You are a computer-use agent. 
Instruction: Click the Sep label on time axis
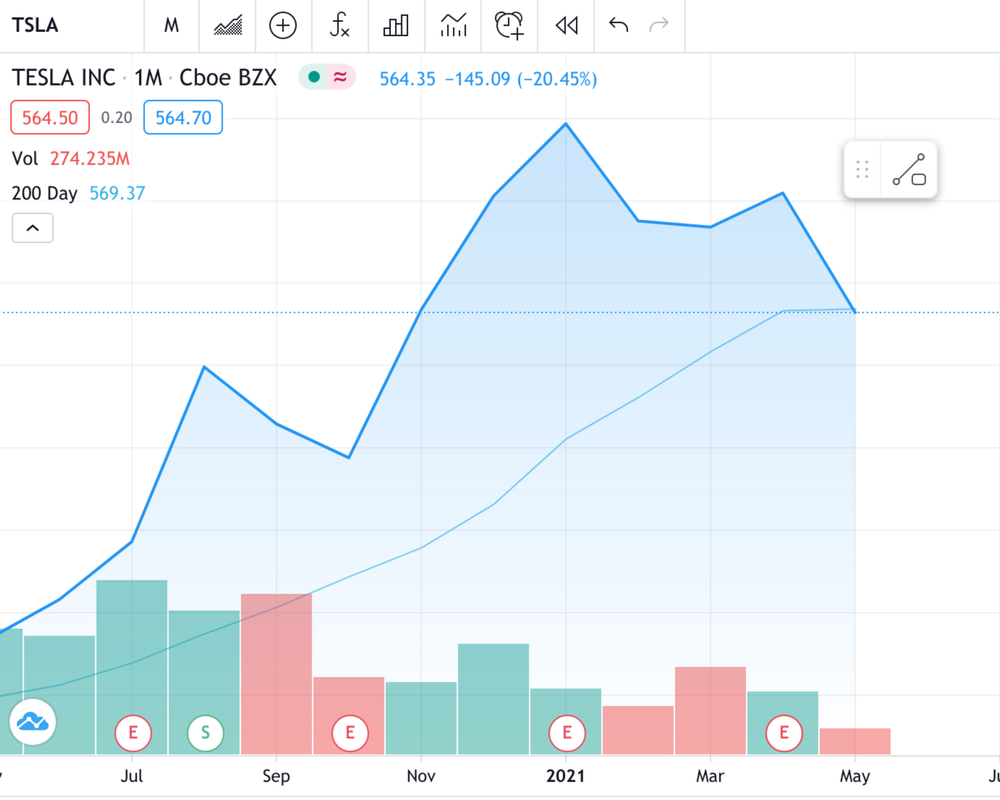276,776
